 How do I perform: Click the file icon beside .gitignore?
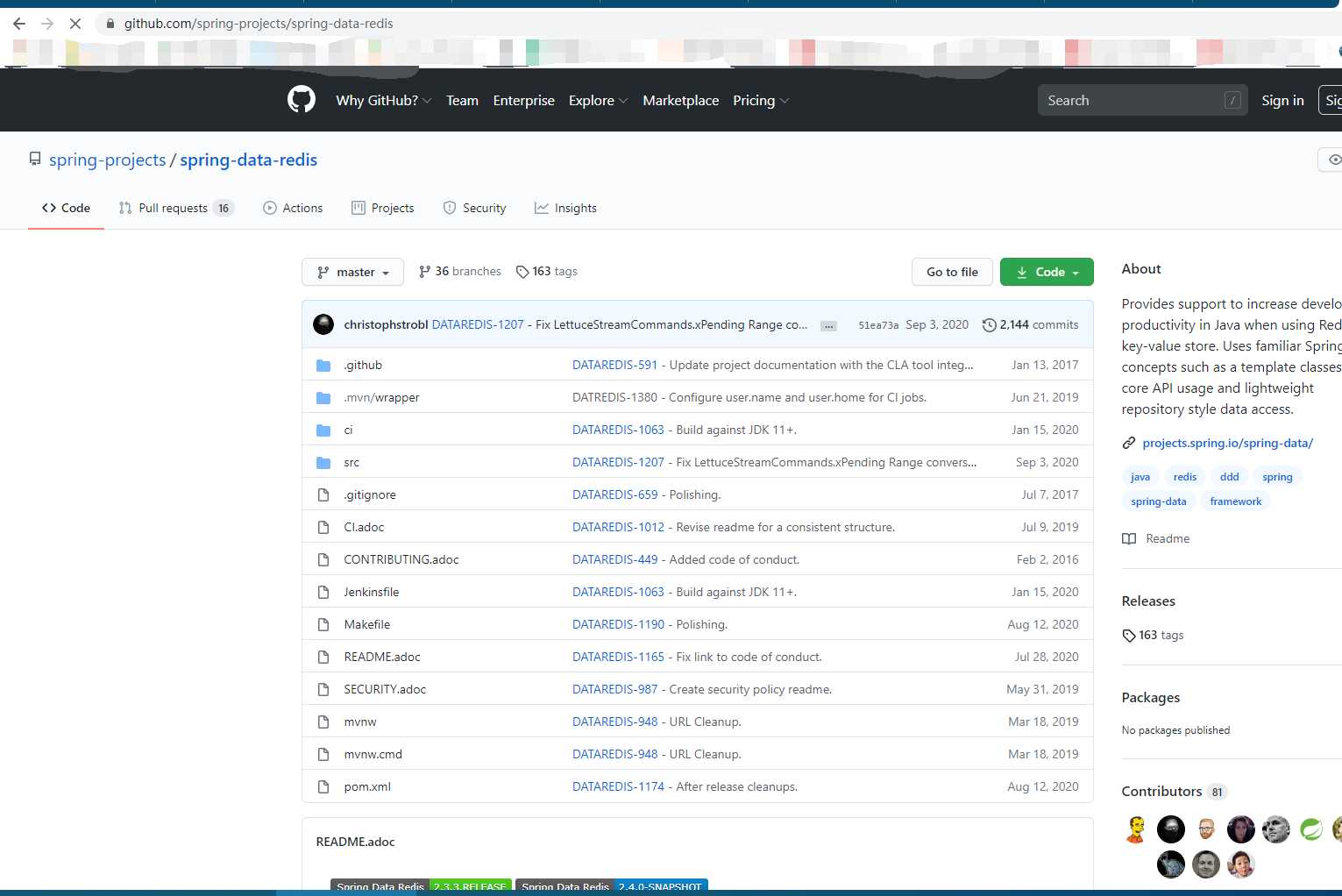(x=323, y=494)
